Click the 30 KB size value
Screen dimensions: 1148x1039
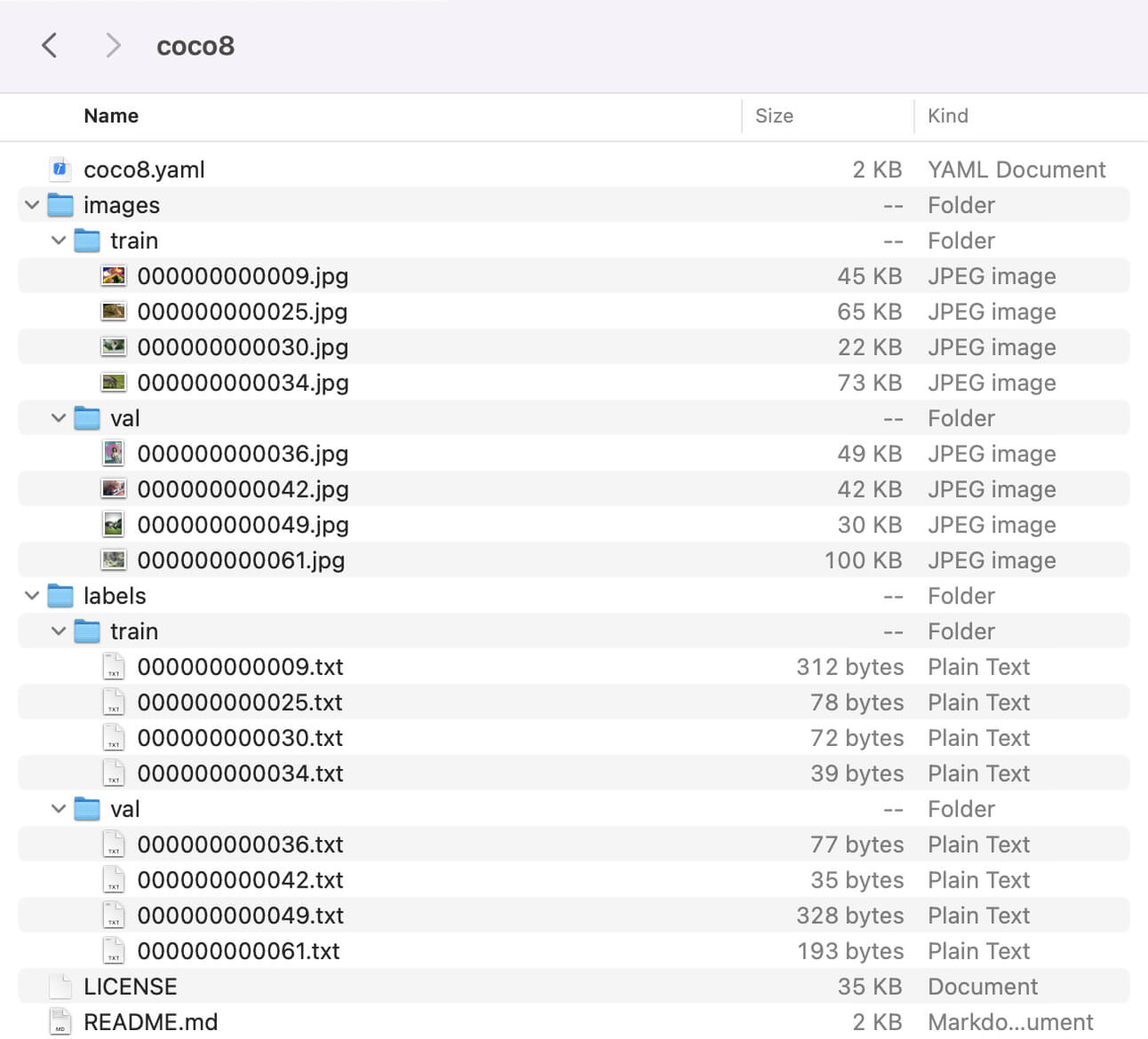869,524
